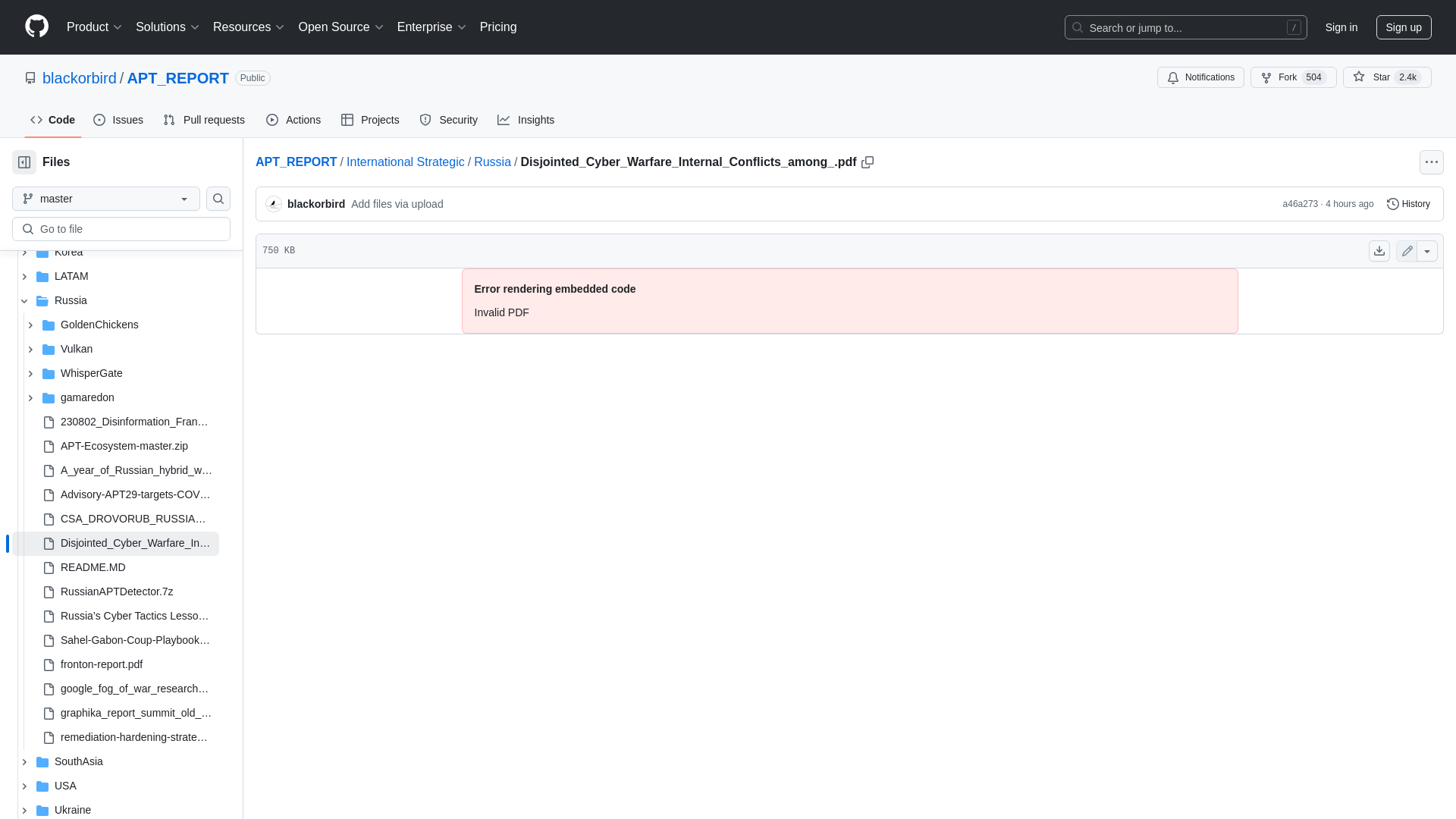The width and height of the screenshot is (1456, 819).
Task: Open the master branch dropdown
Action: (106, 199)
